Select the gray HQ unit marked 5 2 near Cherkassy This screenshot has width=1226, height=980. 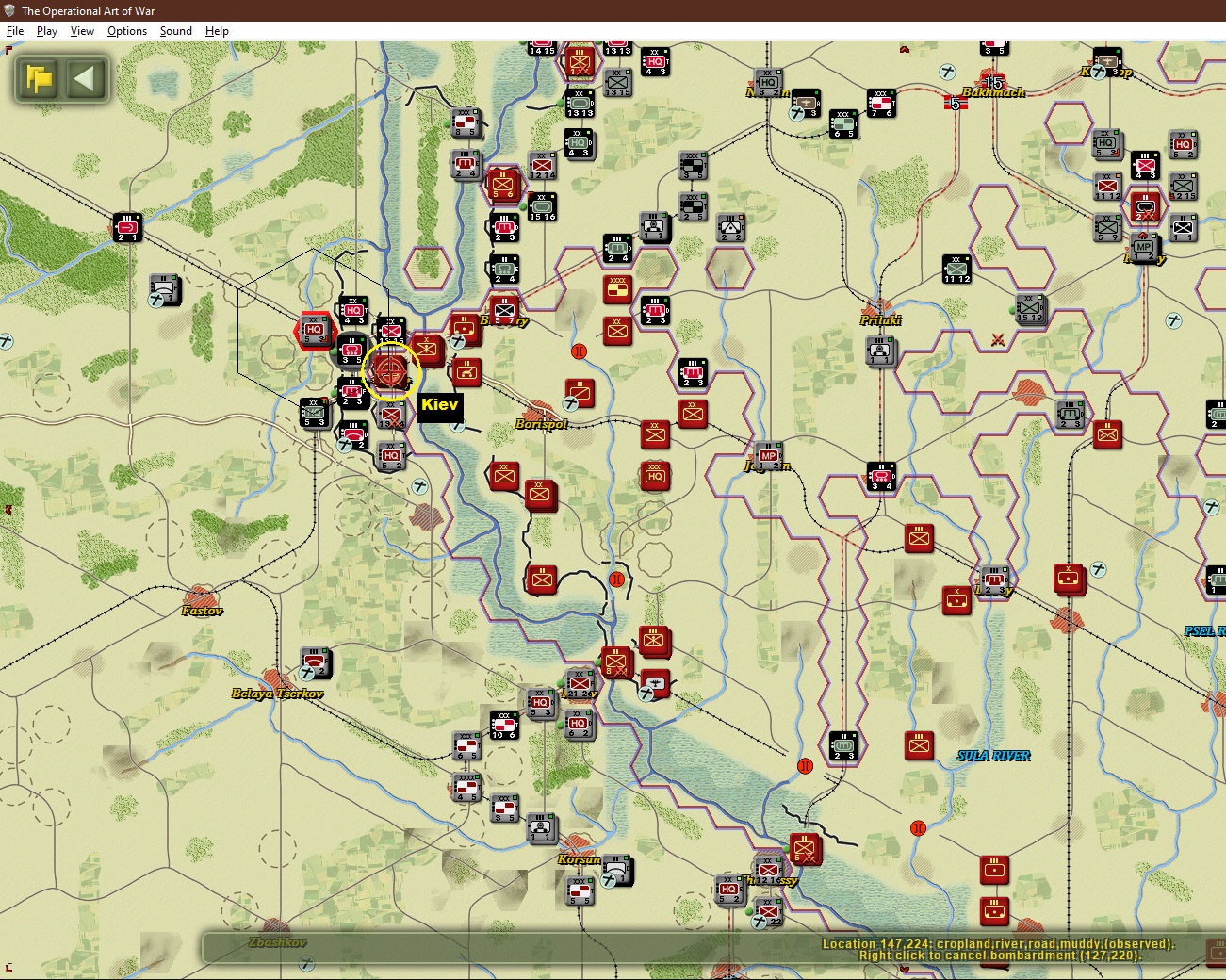point(729,890)
